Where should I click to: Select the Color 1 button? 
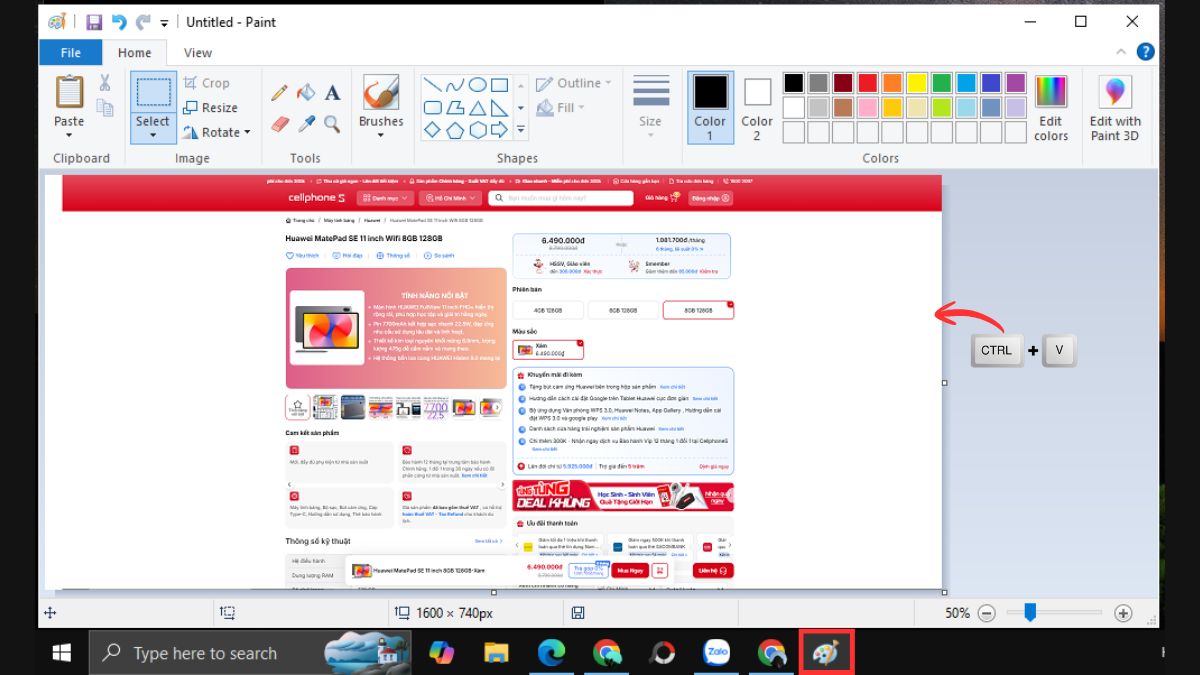coord(710,108)
